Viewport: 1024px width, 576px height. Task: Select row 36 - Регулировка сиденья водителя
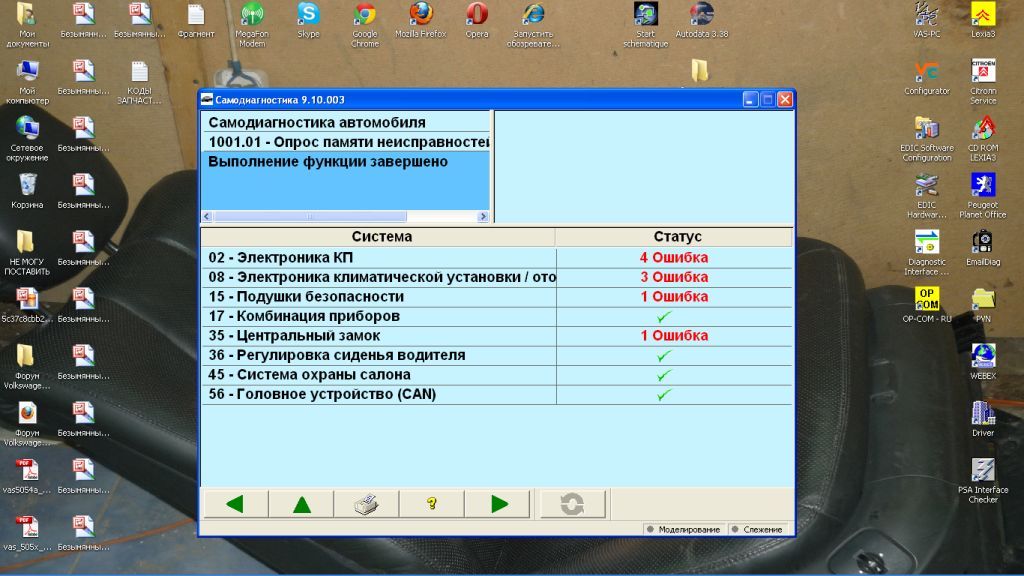pyautogui.click(x=496, y=355)
